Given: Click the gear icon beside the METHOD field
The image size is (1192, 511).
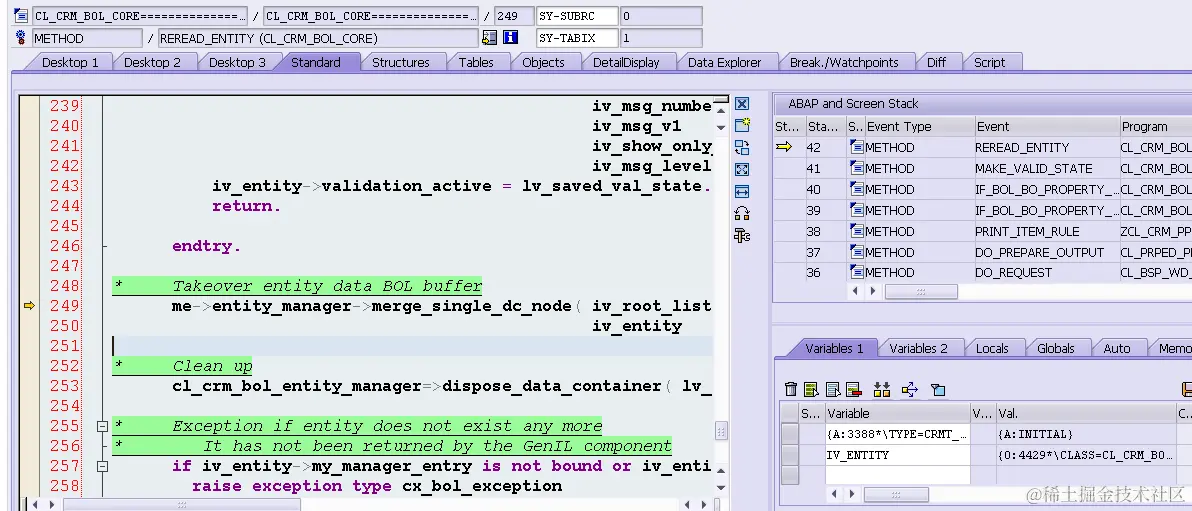Looking at the screenshot, I should pos(21,37).
